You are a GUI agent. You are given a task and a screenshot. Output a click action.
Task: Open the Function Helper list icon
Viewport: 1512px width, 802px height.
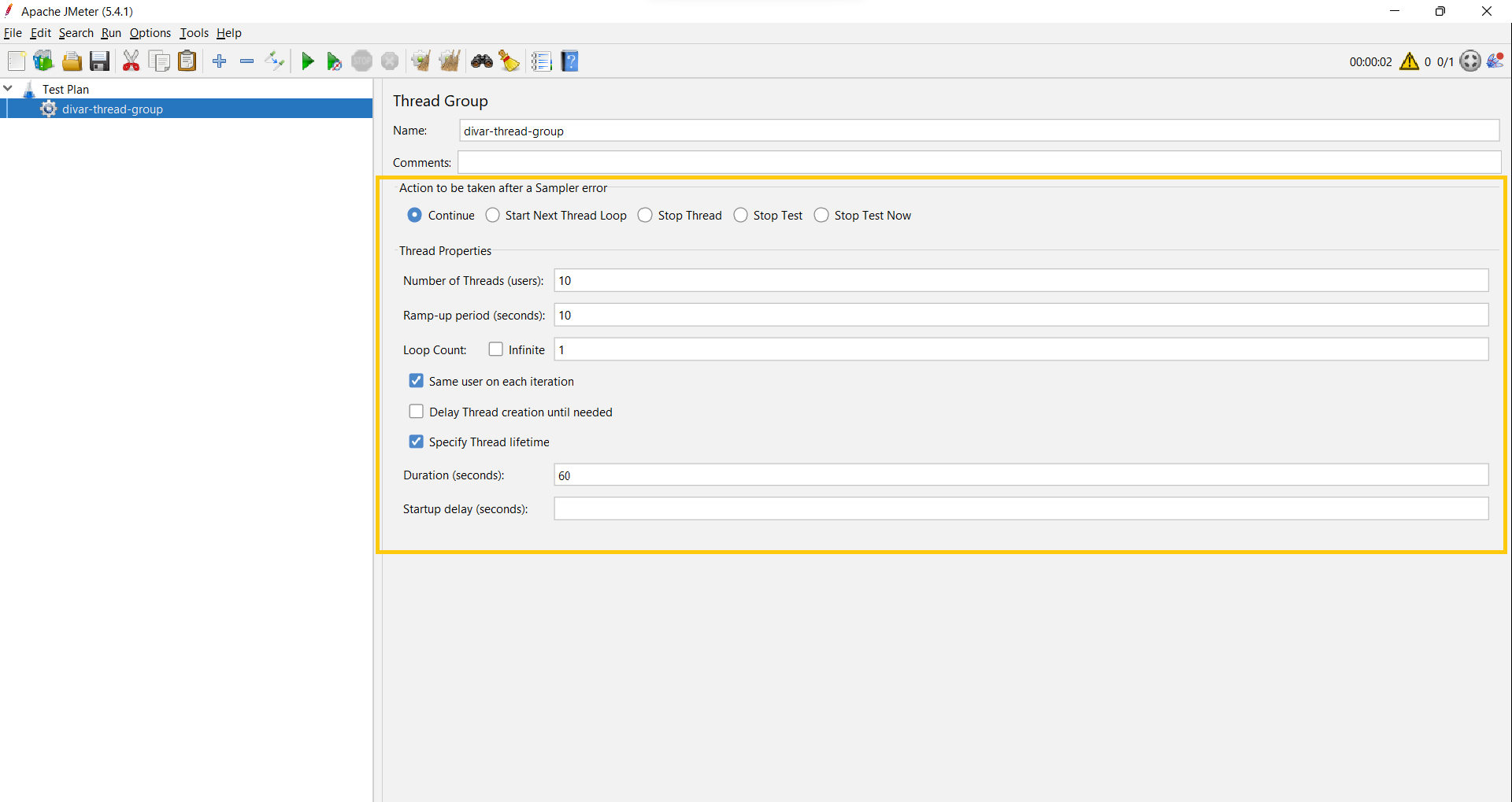click(541, 61)
